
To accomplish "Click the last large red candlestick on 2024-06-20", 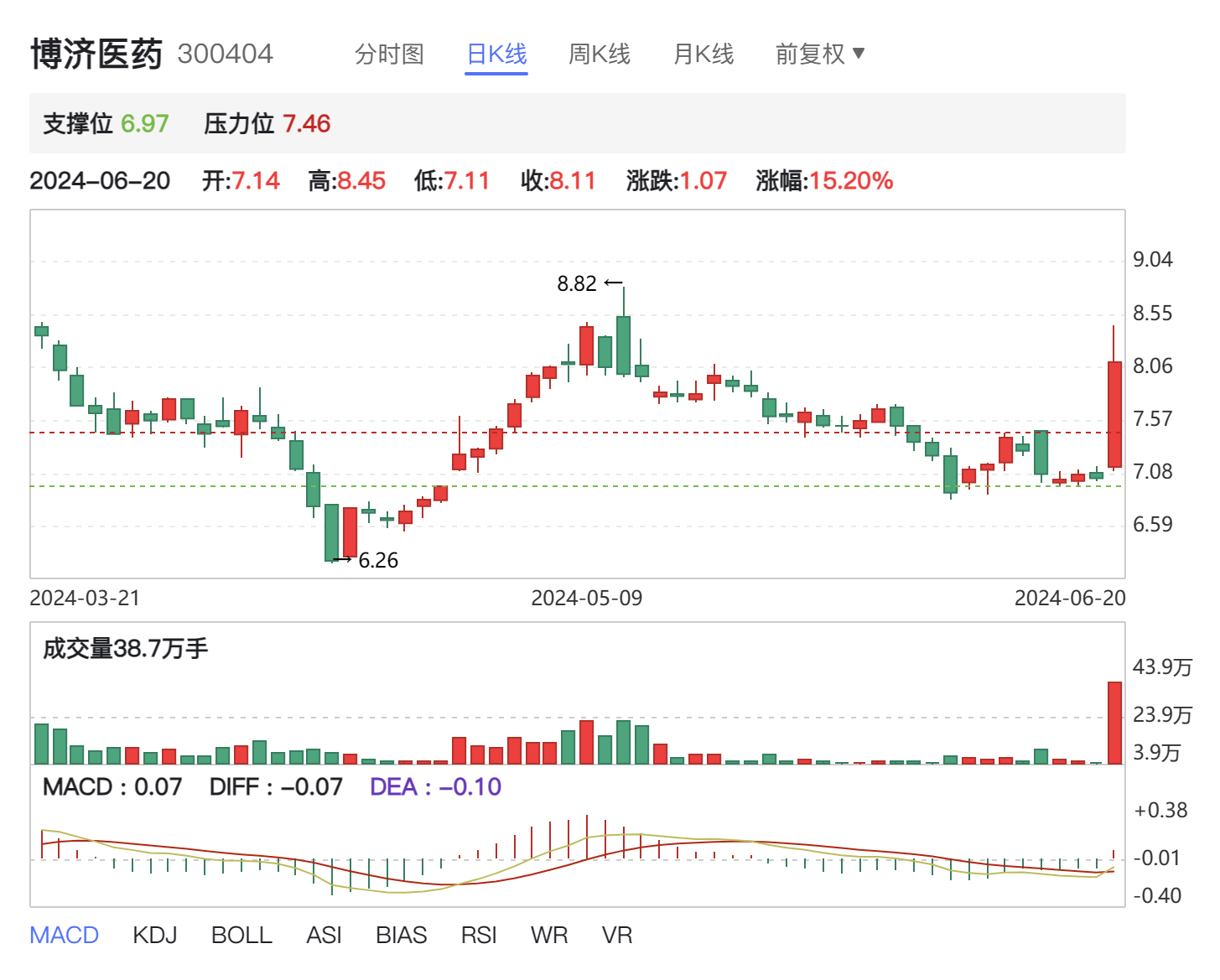I will [x=1114, y=414].
